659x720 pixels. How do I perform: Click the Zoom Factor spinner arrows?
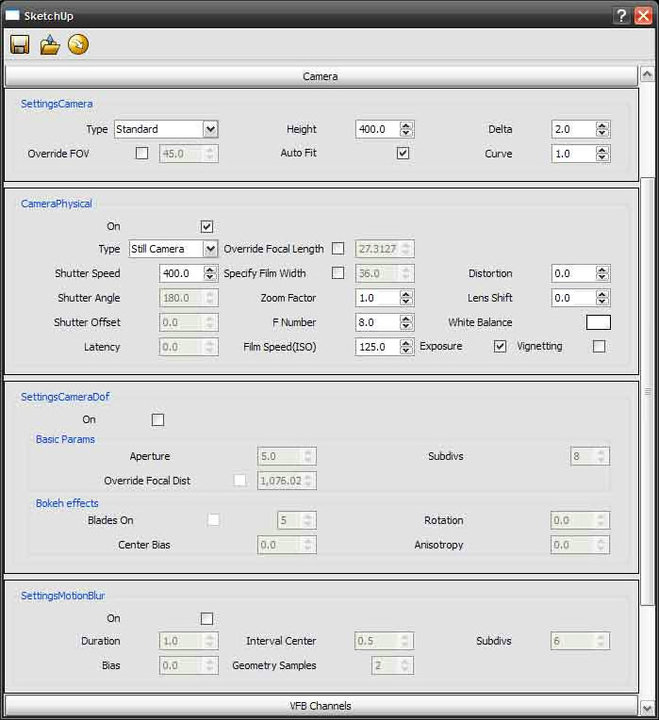click(406, 298)
